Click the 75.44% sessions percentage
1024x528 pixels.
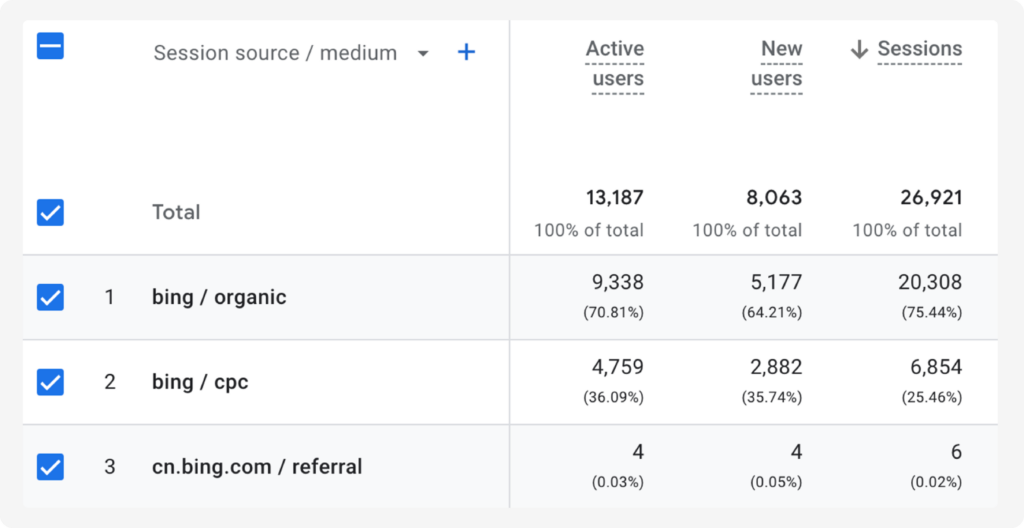[x=932, y=313]
